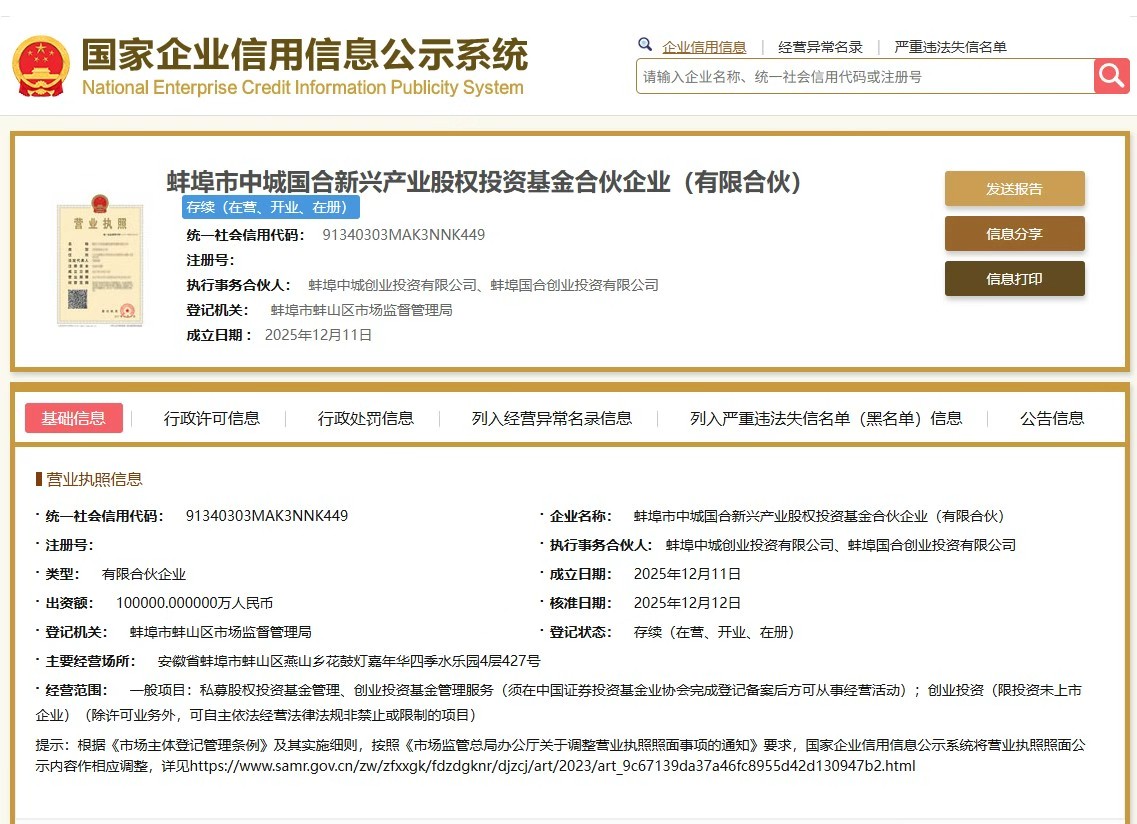Select the 经营异常名录 search category
1137x824 pixels.
pos(820,47)
